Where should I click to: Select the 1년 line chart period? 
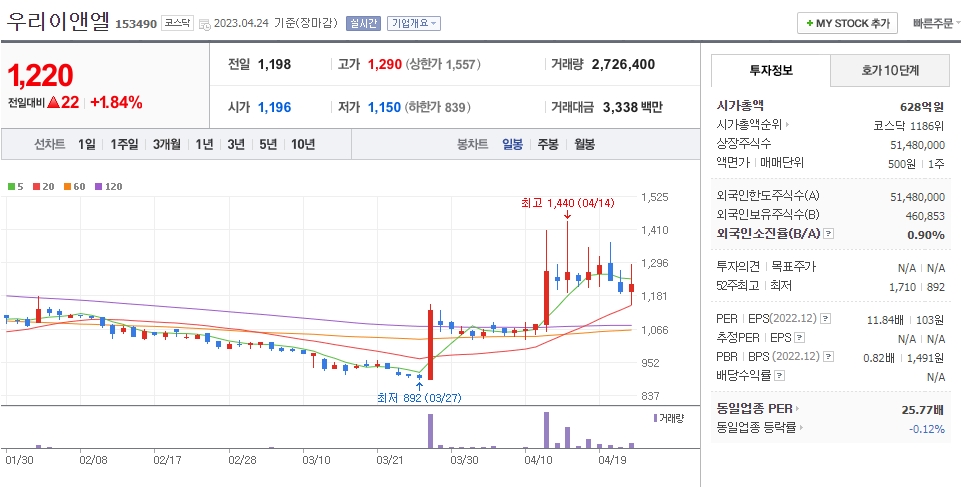pos(204,145)
